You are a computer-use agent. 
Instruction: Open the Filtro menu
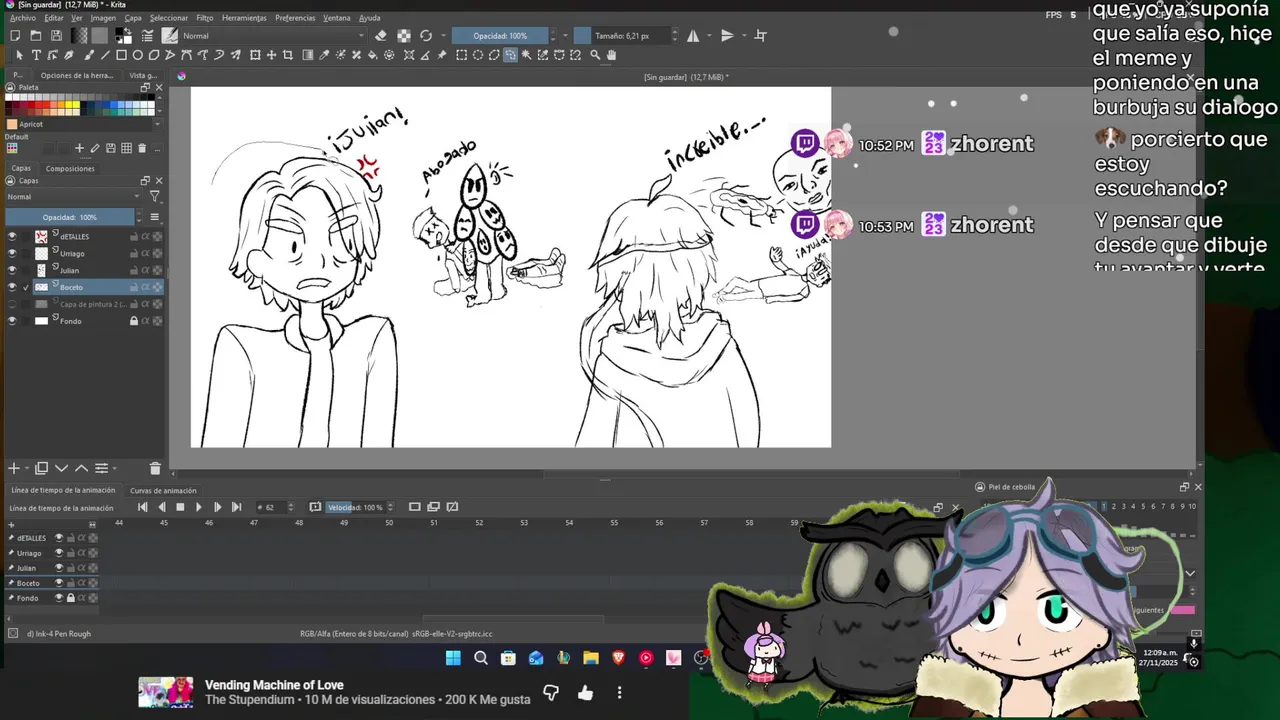tap(205, 18)
